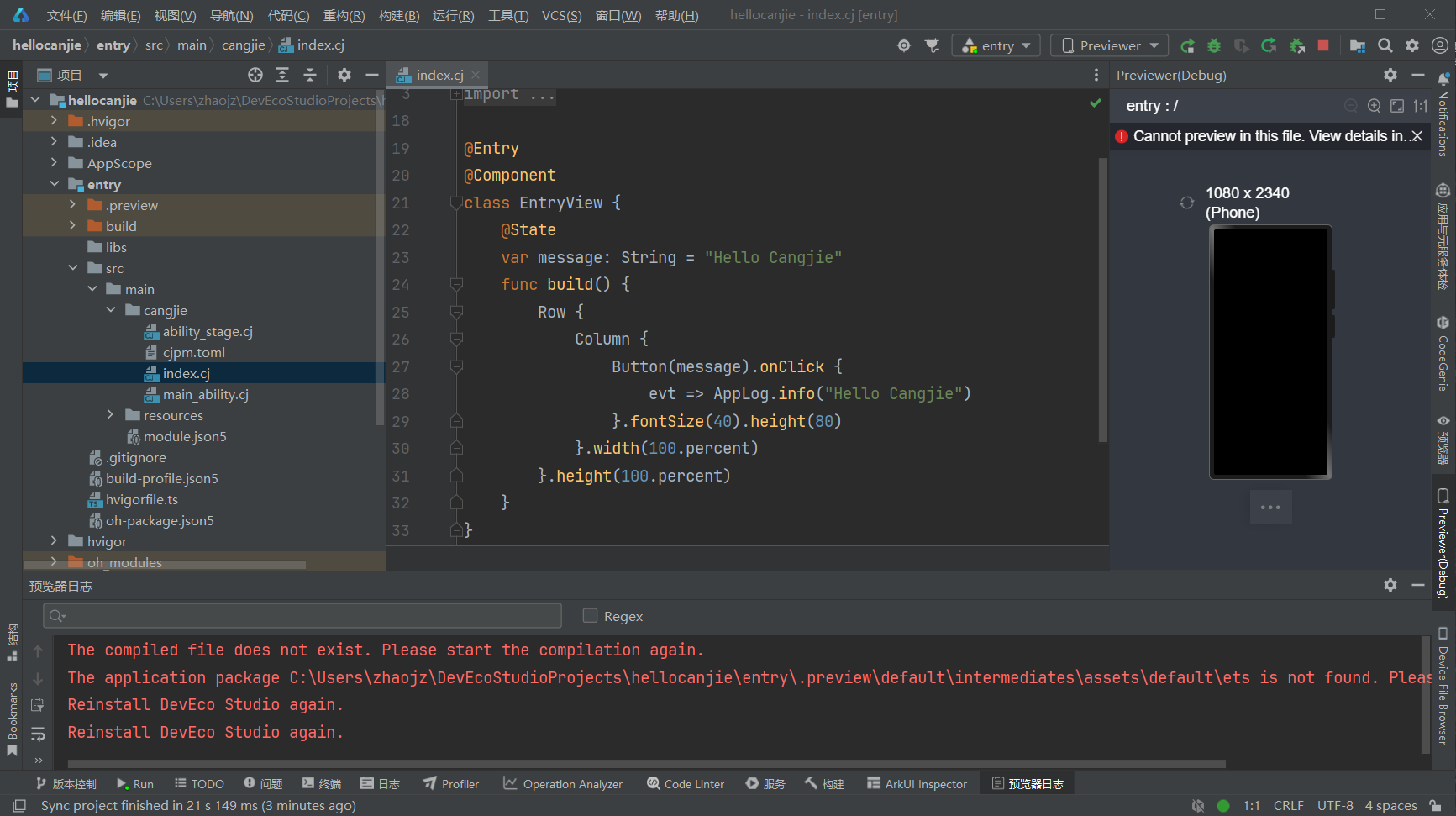Expand the .hvigor folder
The width and height of the screenshot is (1456, 816).
(54, 121)
